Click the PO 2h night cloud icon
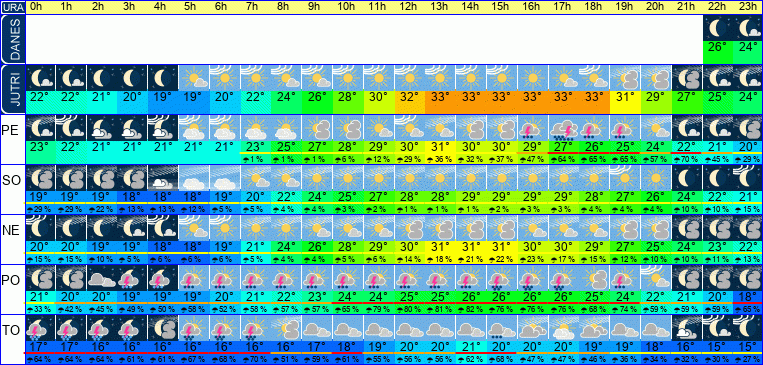The image size is (763, 365). click(x=101, y=278)
